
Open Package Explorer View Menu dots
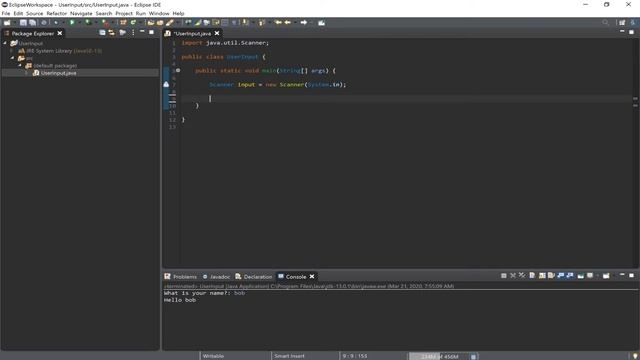133,33
